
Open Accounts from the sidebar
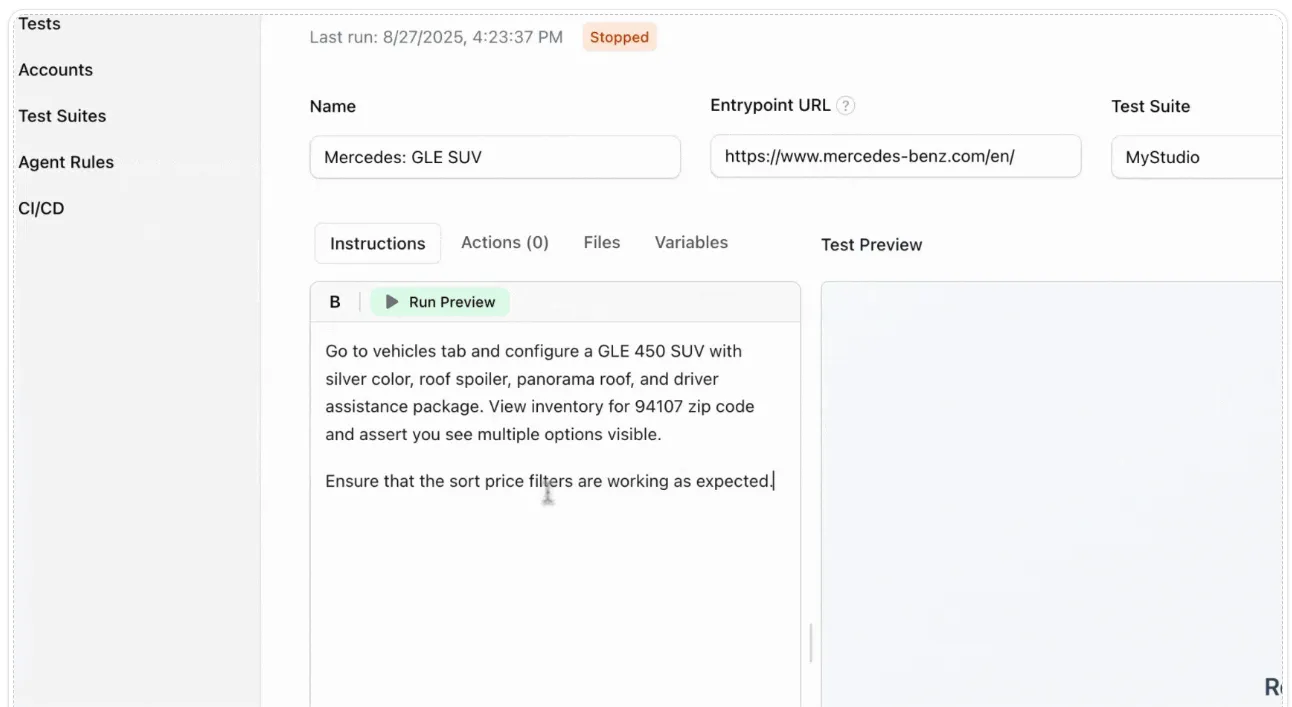(55, 70)
